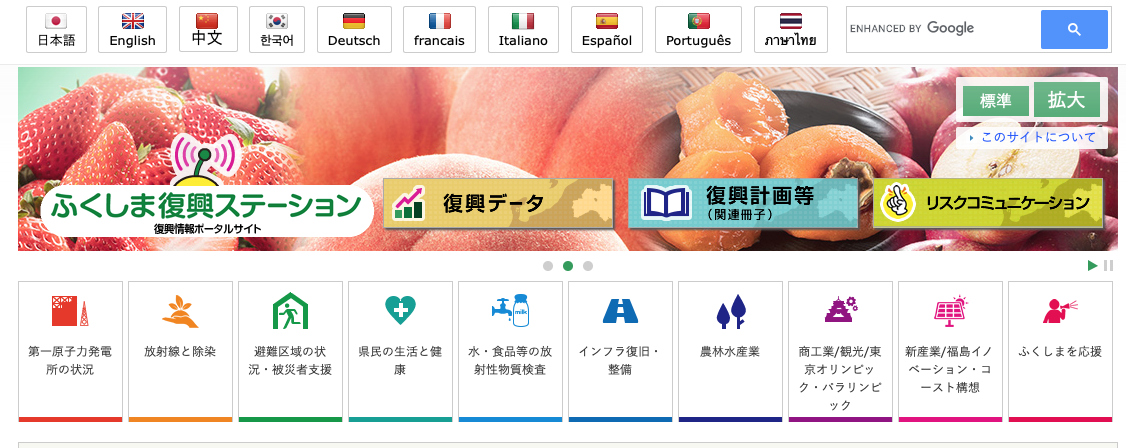Image resolution: width=1126 pixels, height=448 pixels.
Task: Open the 県民の生活と健康 heart icon tile
Action: [x=400, y=351]
